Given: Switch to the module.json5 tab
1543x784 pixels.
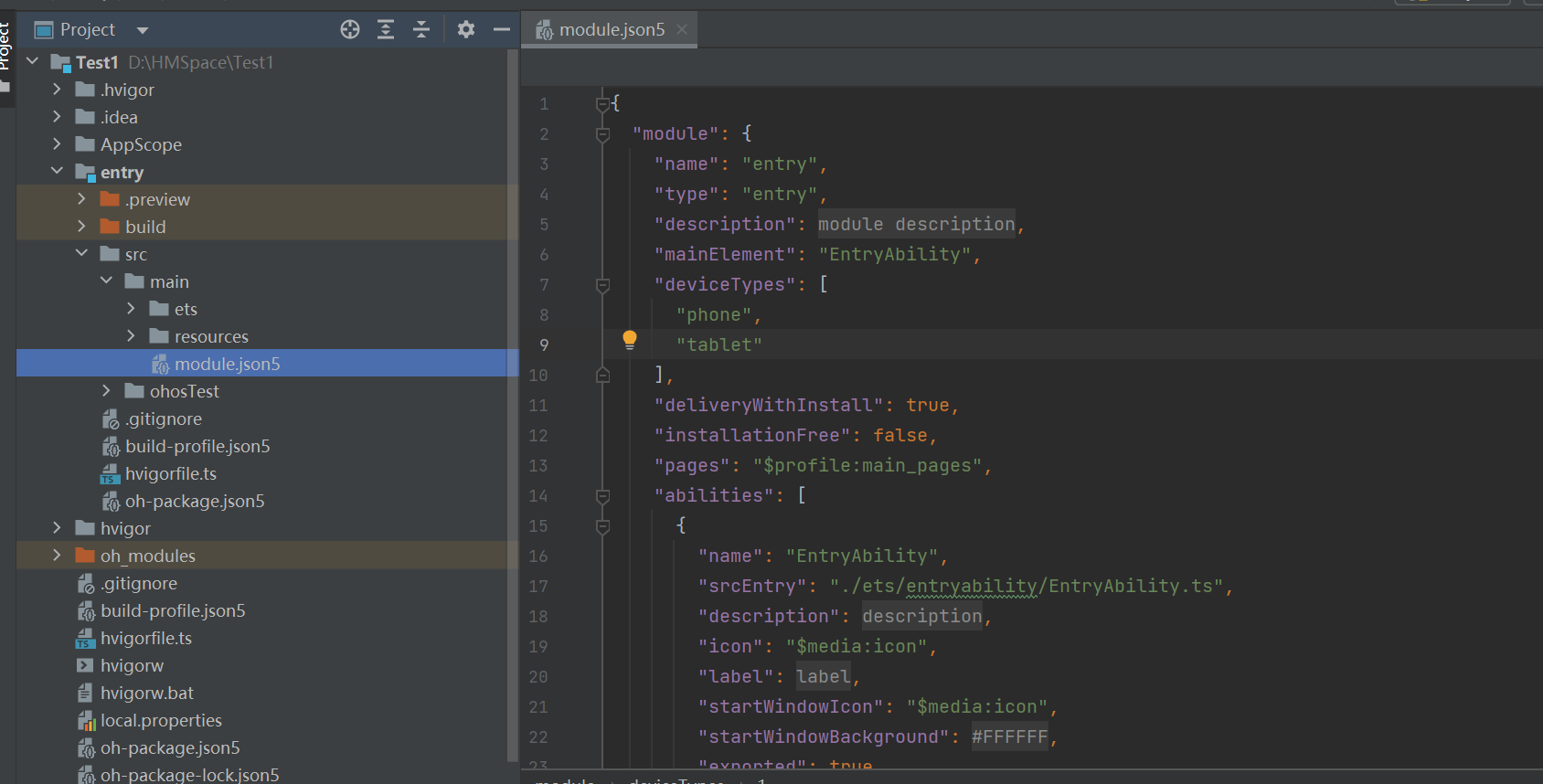Looking at the screenshot, I should (x=611, y=29).
